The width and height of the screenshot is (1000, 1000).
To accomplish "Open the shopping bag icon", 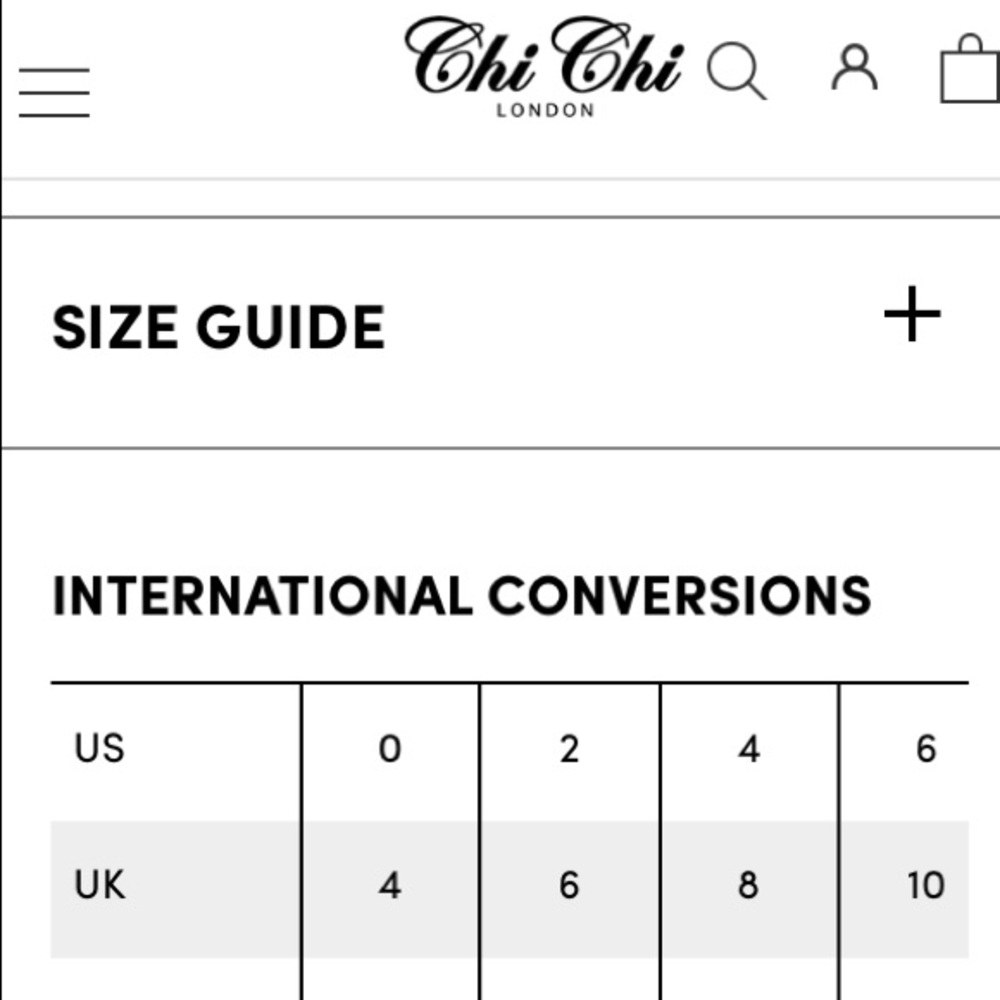I will tap(970, 68).
